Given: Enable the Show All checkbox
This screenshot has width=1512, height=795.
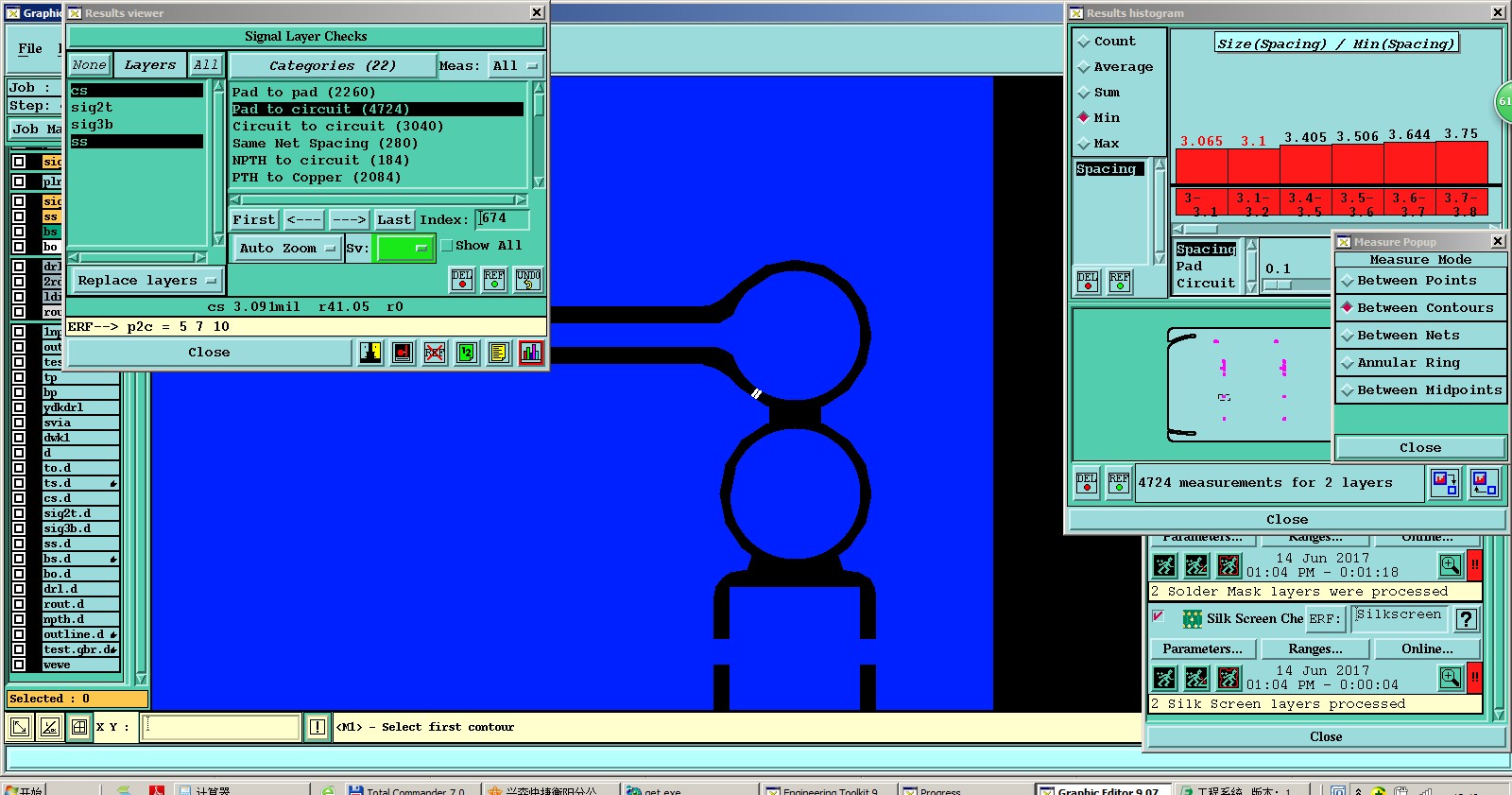Looking at the screenshot, I should click(x=447, y=246).
